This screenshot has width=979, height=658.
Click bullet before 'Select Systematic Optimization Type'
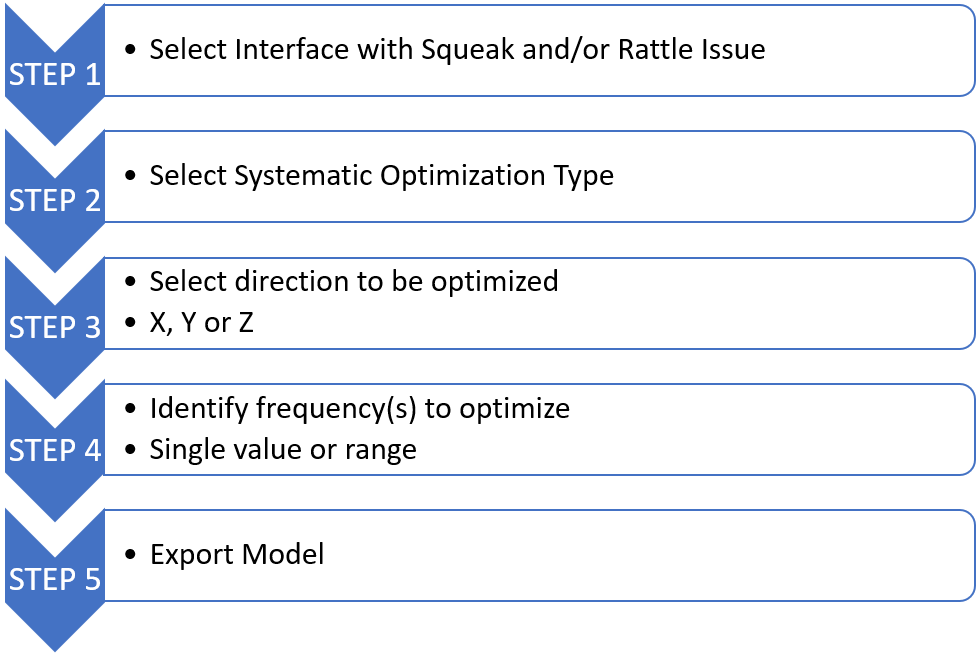click(x=130, y=177)
